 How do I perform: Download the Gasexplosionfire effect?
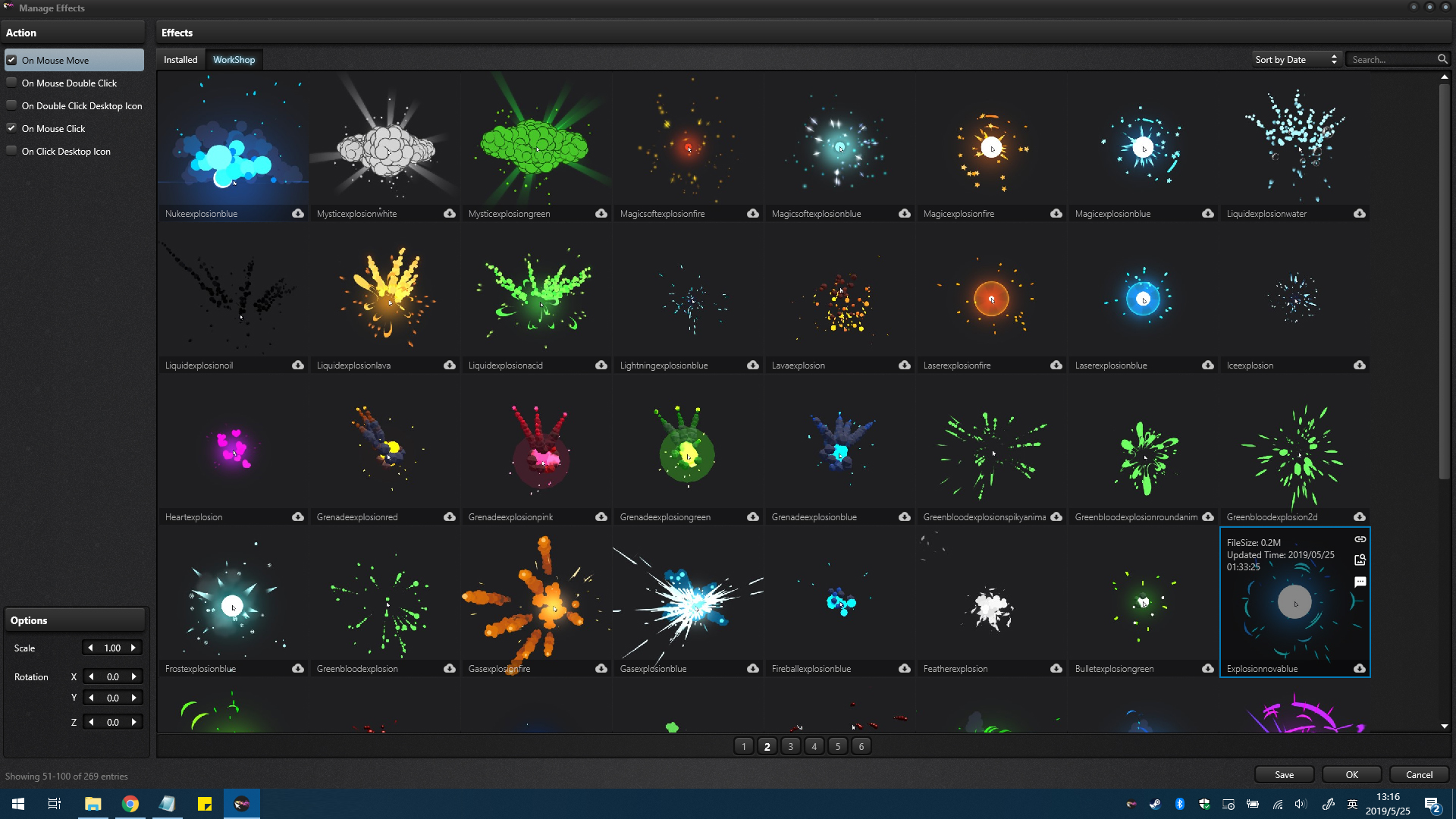pos(601,669)
